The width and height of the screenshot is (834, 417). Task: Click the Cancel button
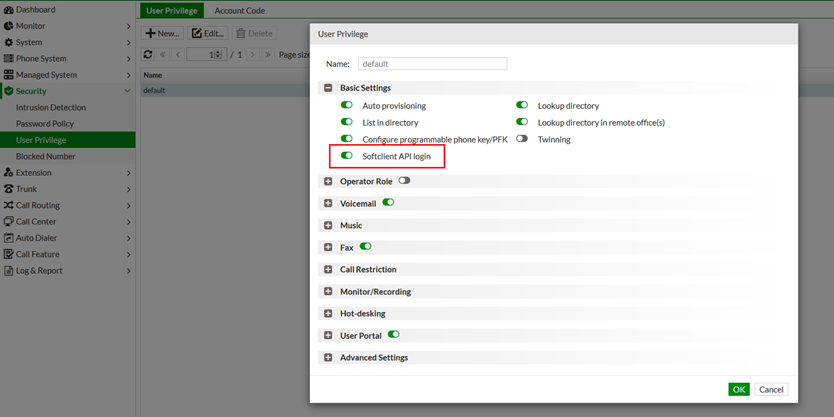pyautogui.click(x=771, y=389)
